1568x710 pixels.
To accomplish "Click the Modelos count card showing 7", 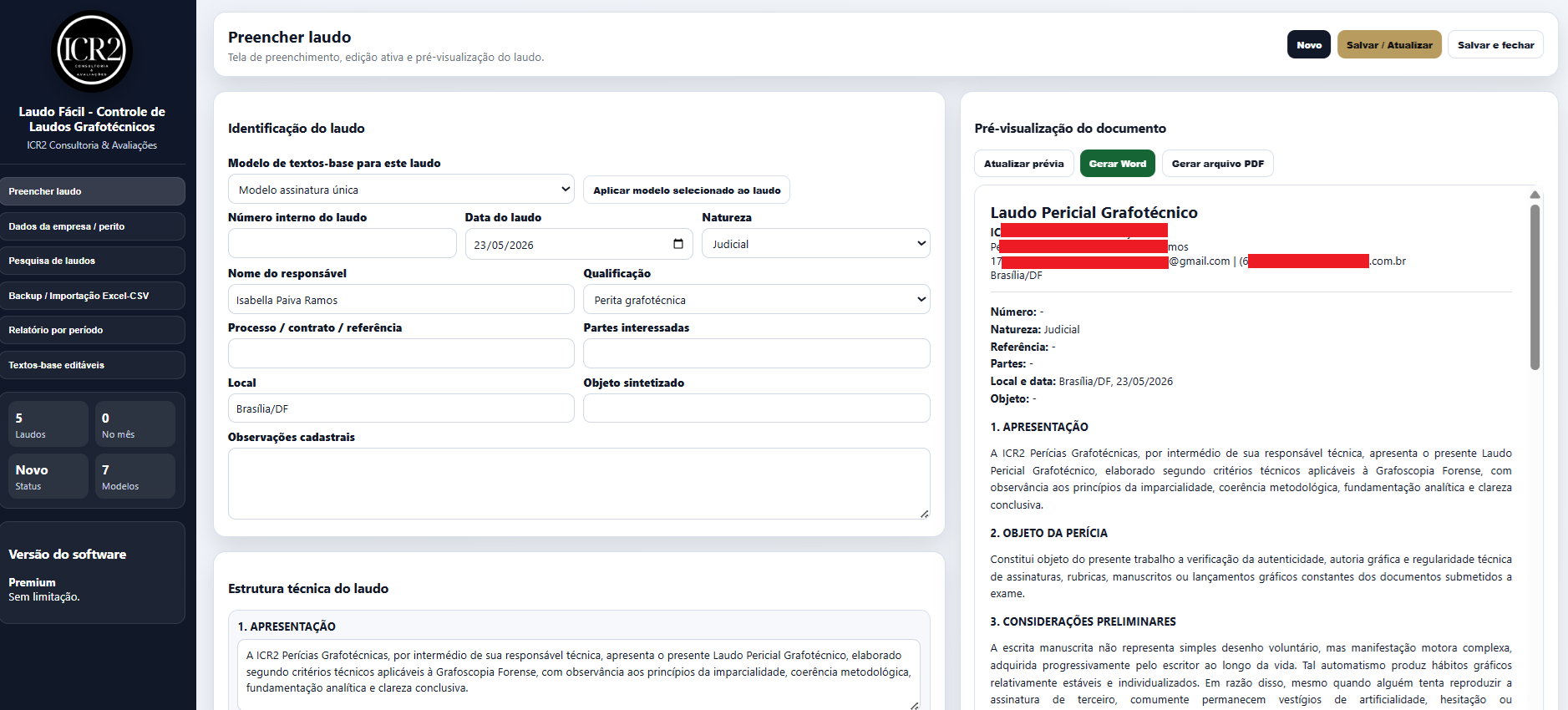I will tap(135, 476).
